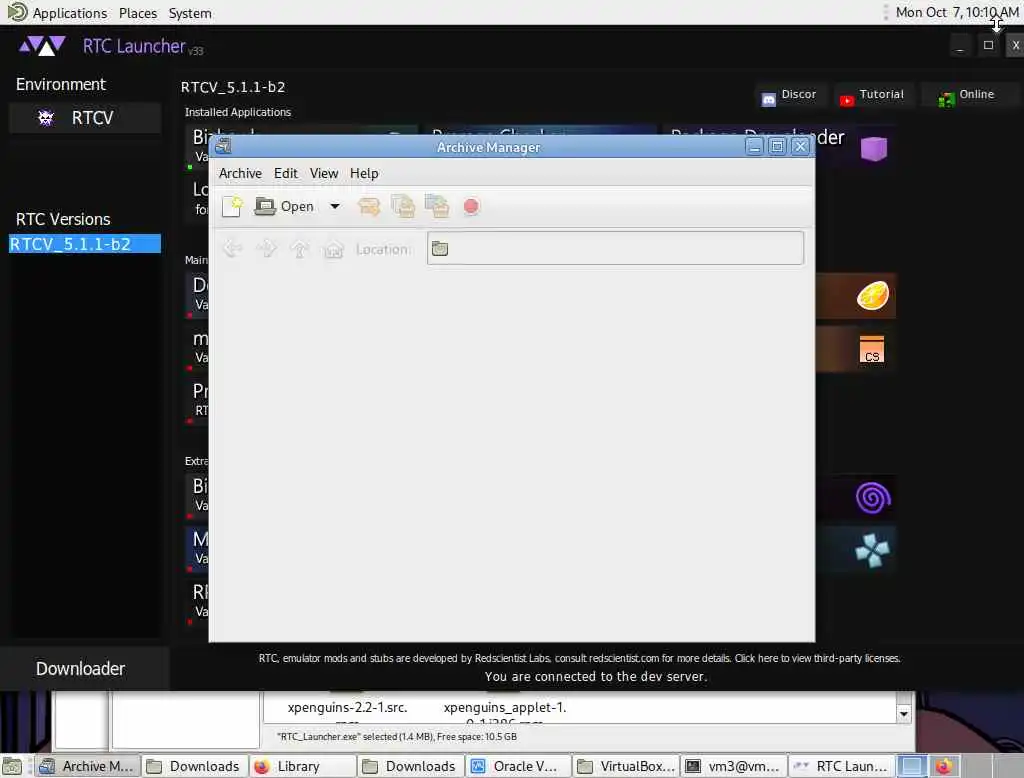Open the Places menu in top panel
Screen dimensions: 1024x778
[138, 13]
